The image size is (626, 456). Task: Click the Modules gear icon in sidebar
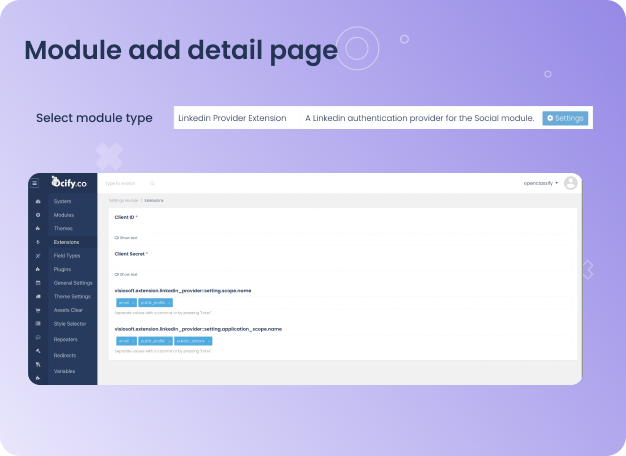pyautogui.click(x=38, y=215)
